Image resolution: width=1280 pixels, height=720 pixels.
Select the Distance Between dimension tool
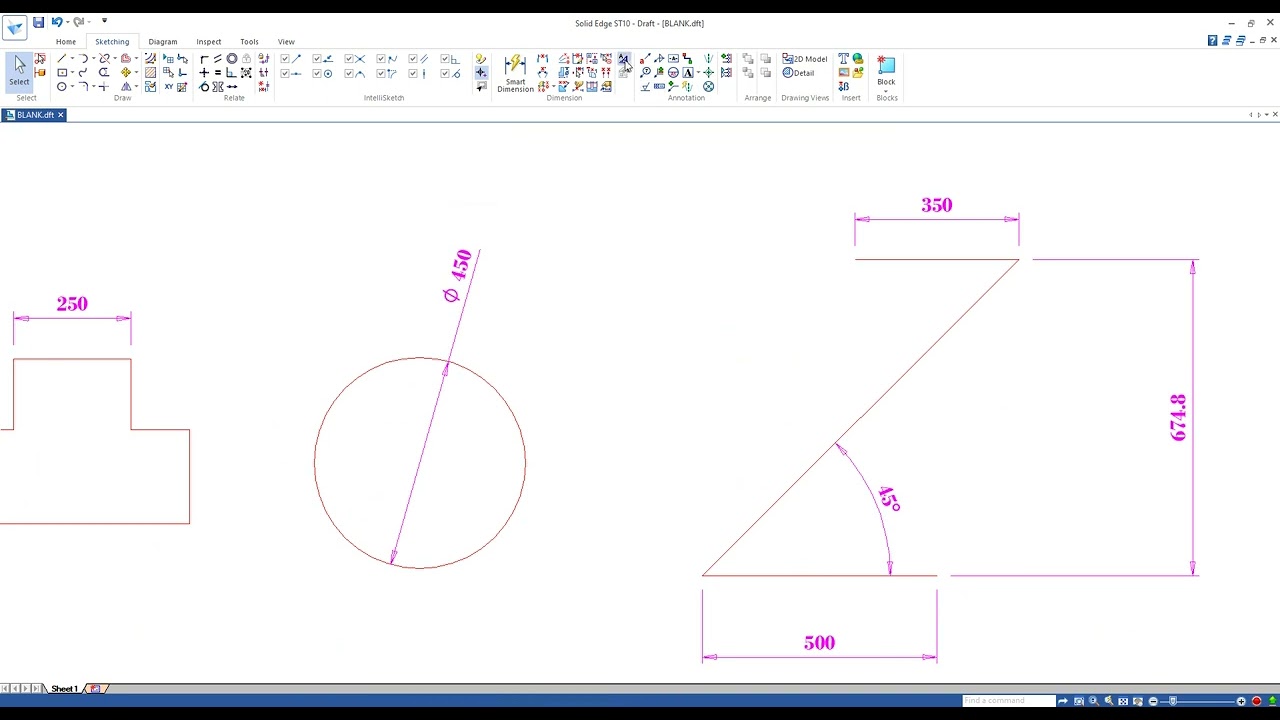[542, 58]
